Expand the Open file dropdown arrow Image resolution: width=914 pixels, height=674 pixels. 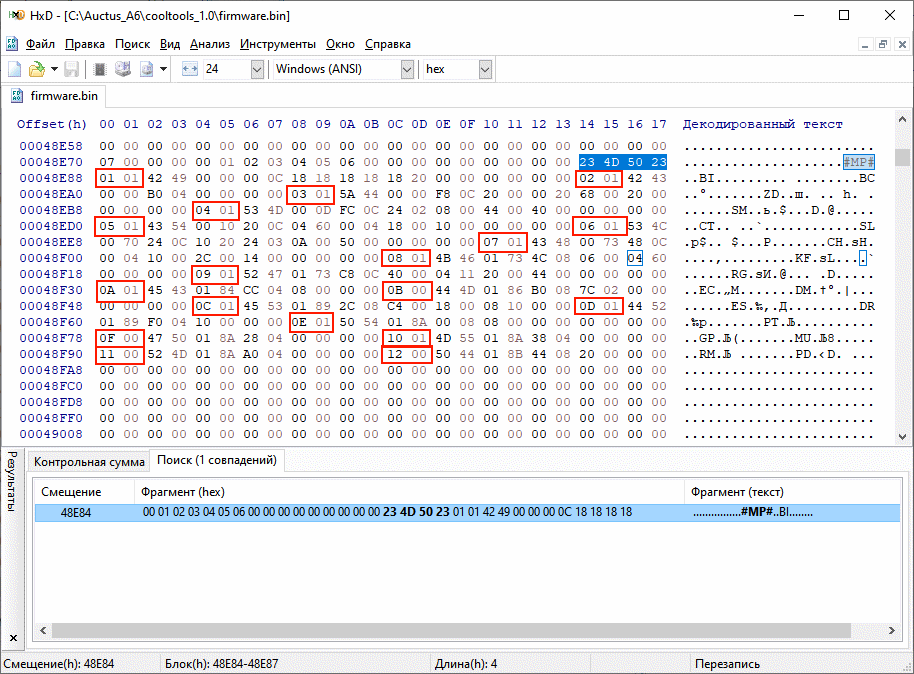pos(54,69)
